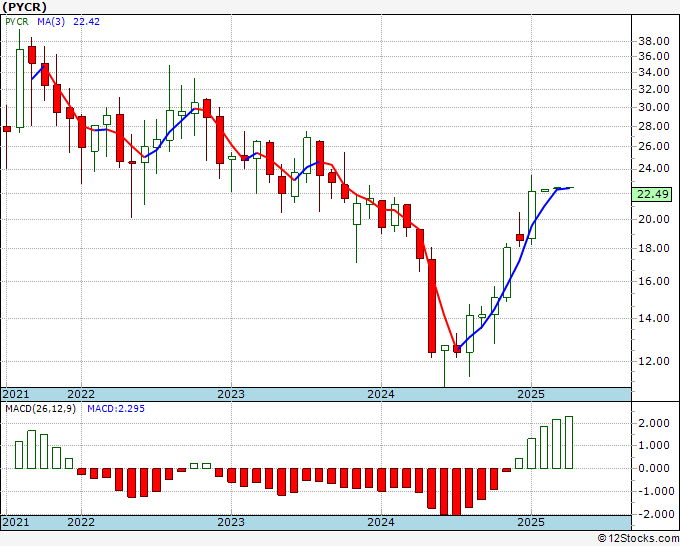
Task: Click 2024 on the price chart time axis
Action: tap(381, 394)
